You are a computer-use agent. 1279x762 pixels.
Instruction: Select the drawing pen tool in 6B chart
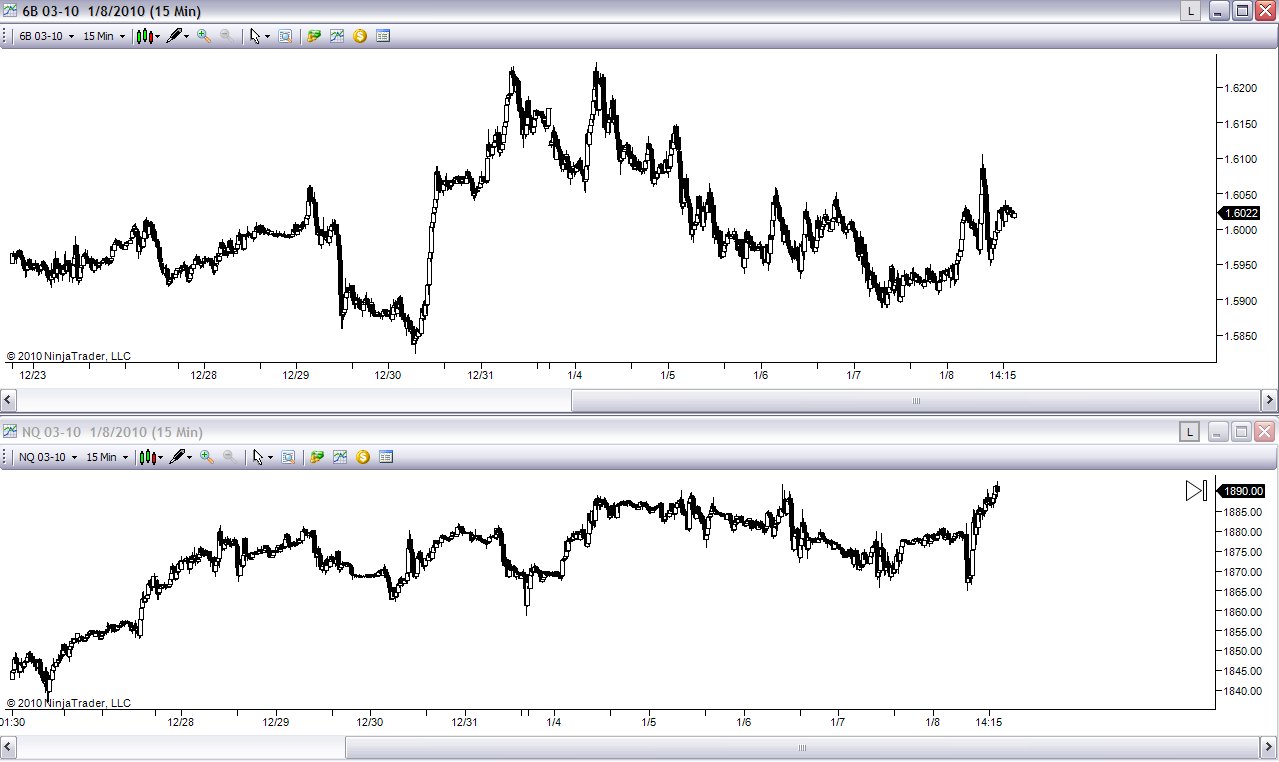[175, 36]
